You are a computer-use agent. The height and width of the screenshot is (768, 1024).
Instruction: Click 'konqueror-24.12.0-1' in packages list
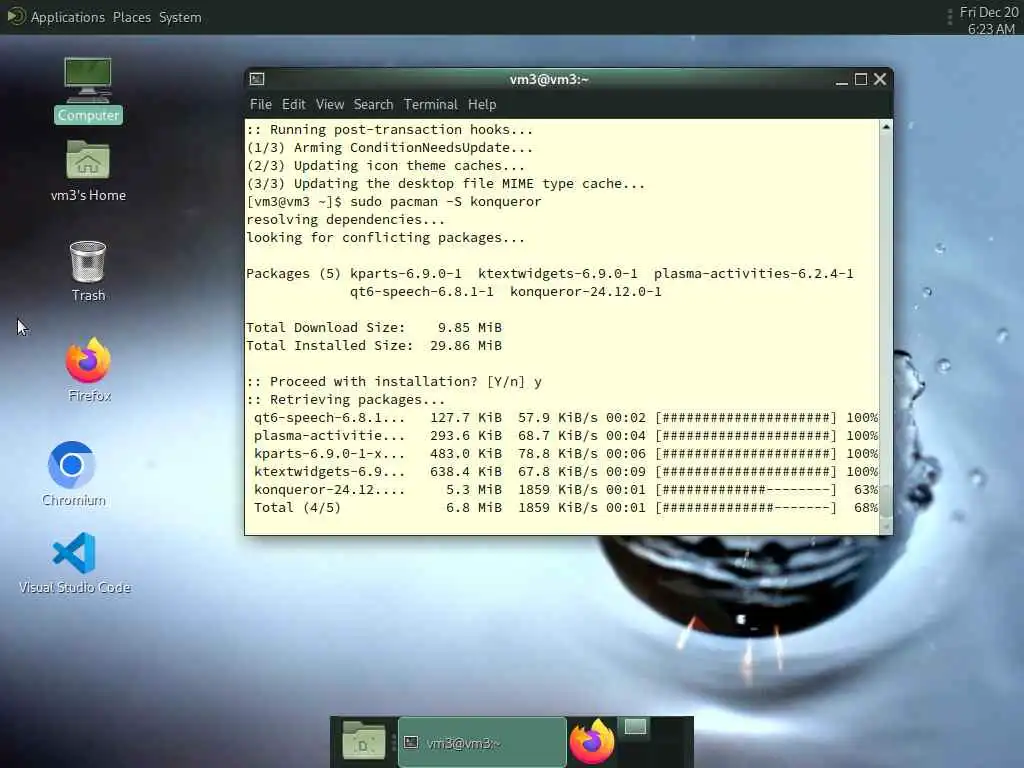(x=586, y=292)
